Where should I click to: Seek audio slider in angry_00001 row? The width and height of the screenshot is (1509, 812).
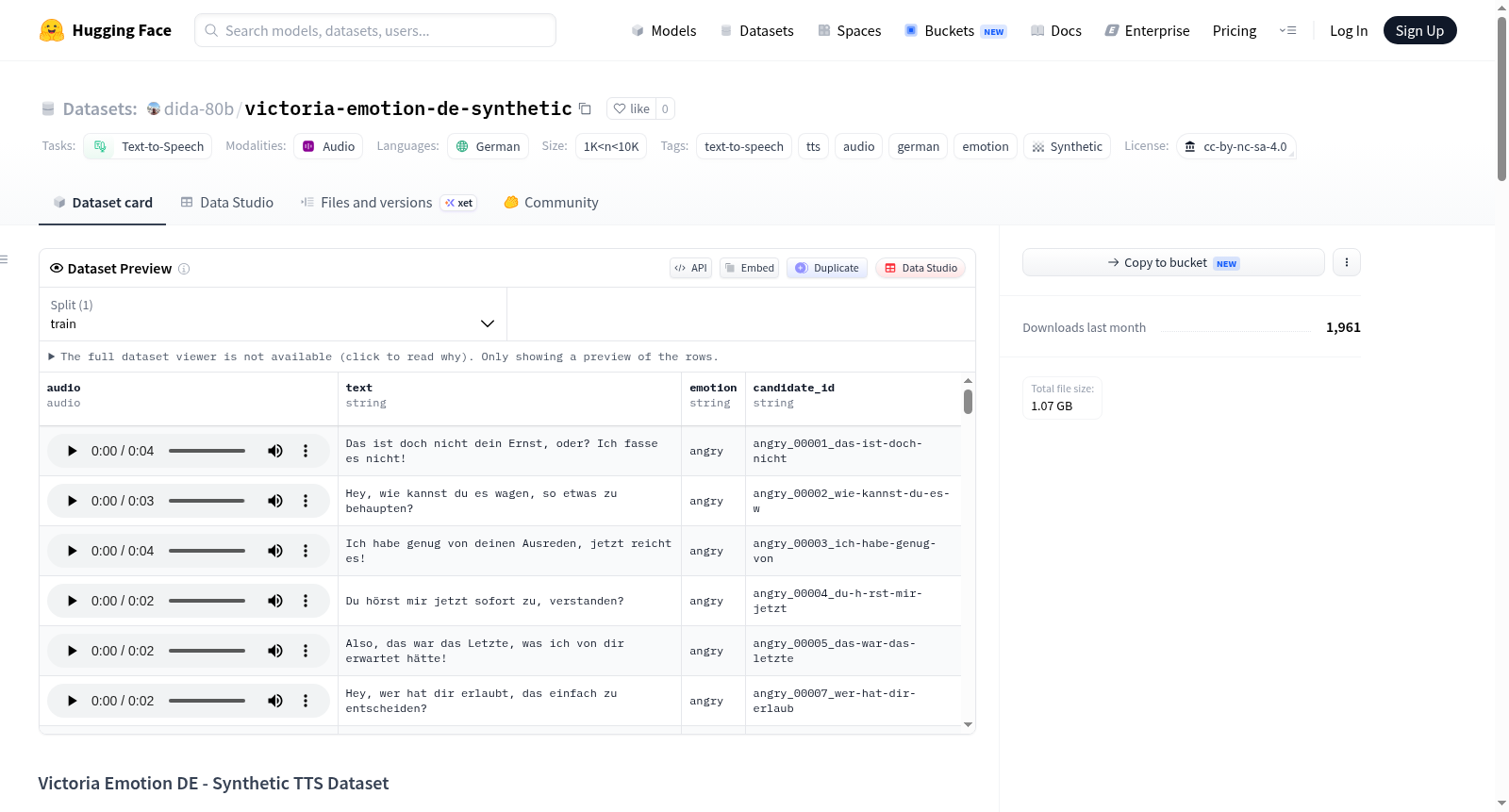tap(207, 451)
